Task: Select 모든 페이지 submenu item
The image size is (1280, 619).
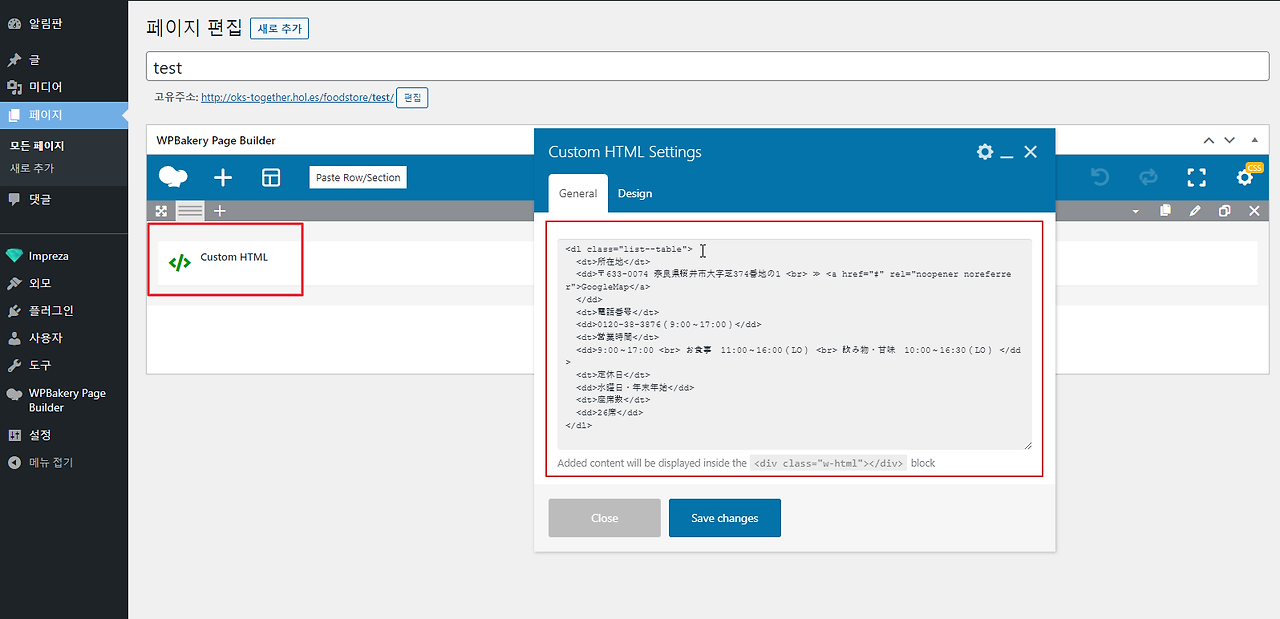Action: click(37, 146)
